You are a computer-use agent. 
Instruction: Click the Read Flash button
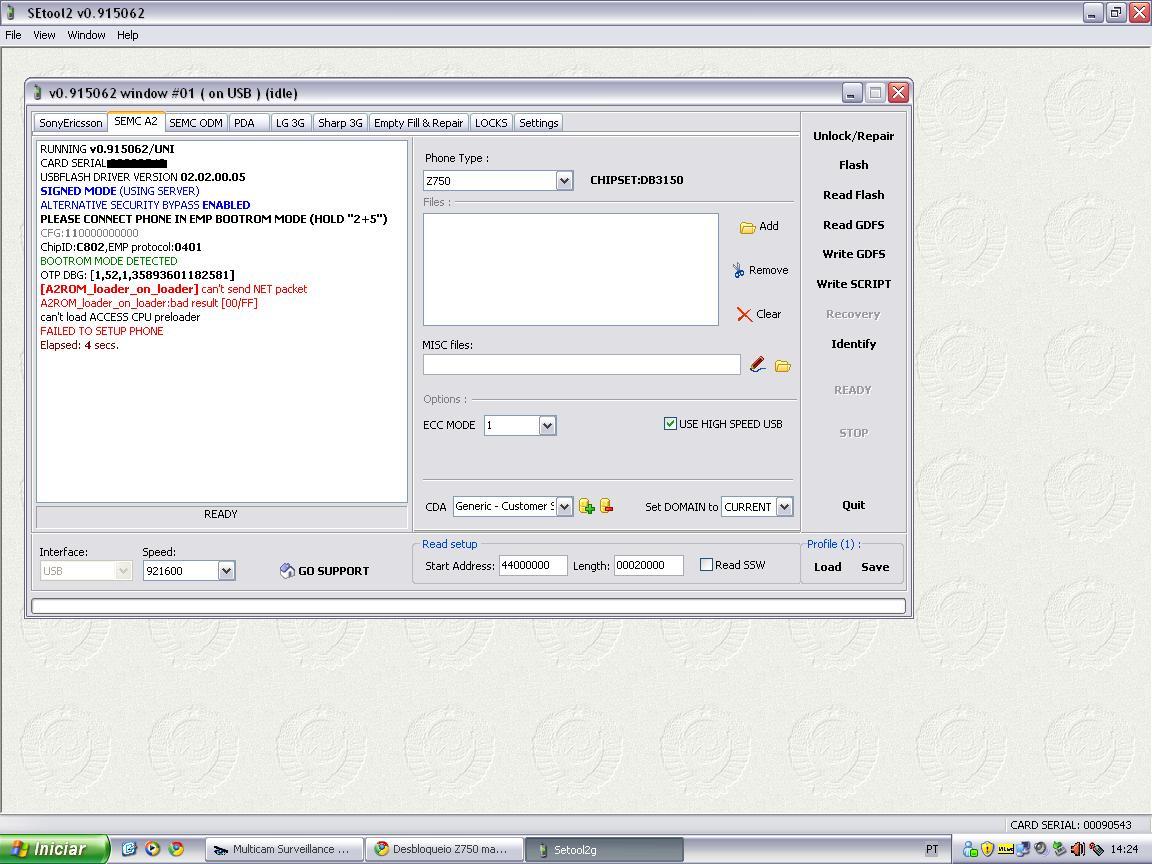pos(853,195)
